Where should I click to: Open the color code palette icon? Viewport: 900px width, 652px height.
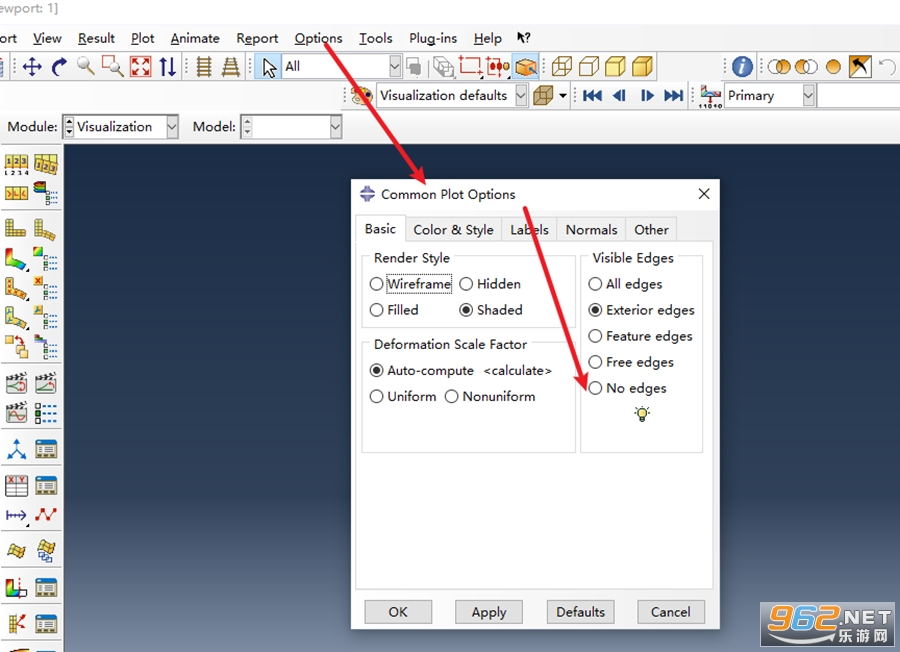pyautogui.click(x=362, y=95)
